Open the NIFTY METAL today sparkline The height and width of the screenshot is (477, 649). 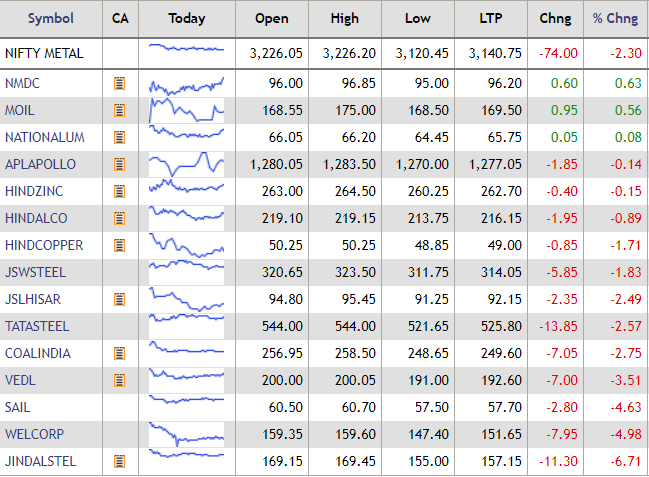point(186,48)
